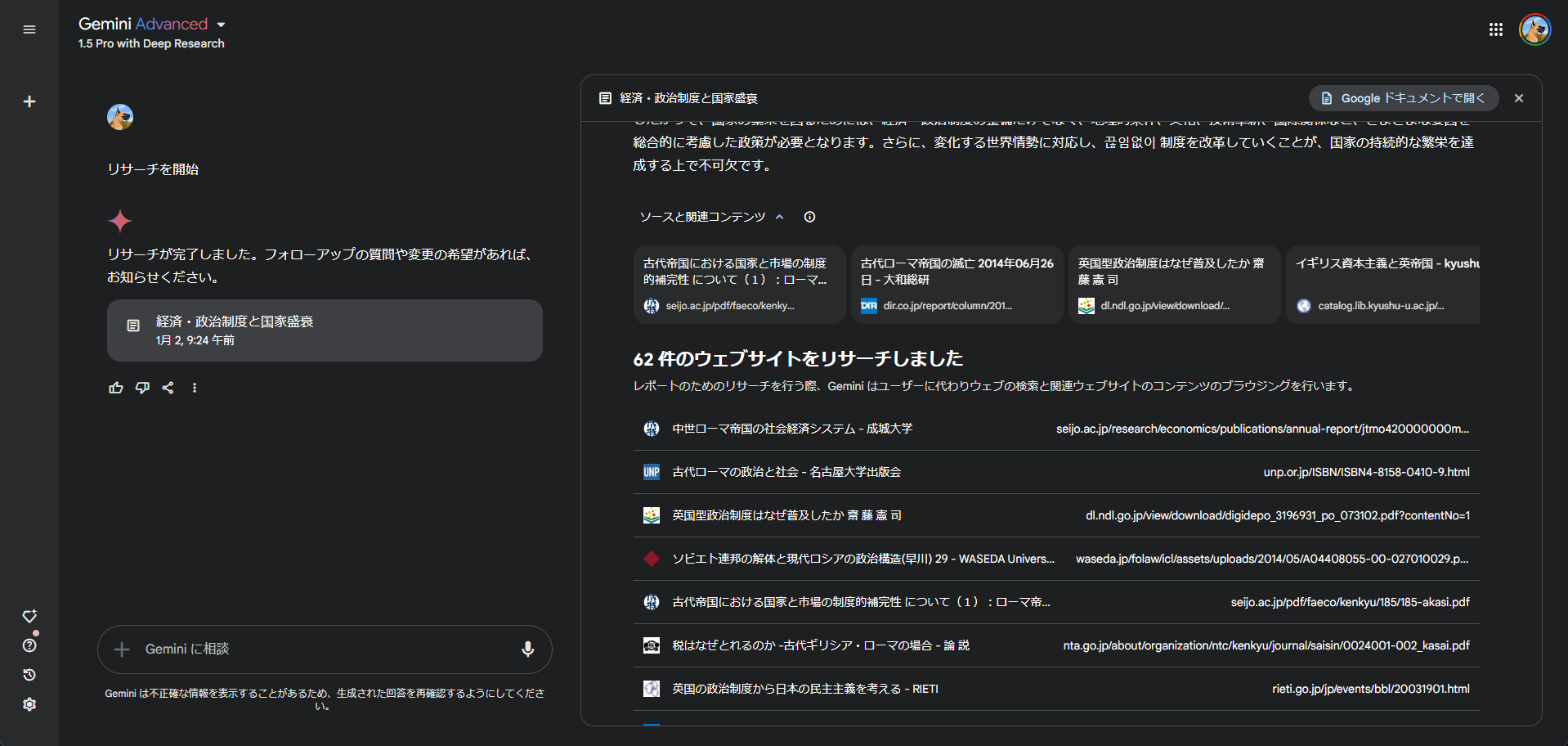Click the リサーチを開始 user message
Screen dimensions: 1568x746
pos(153,169)
